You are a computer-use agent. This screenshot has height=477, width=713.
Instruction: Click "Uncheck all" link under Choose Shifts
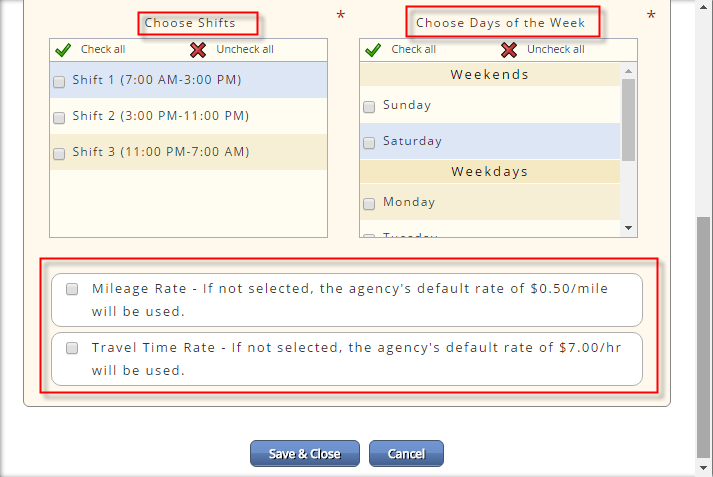[245, 49]
